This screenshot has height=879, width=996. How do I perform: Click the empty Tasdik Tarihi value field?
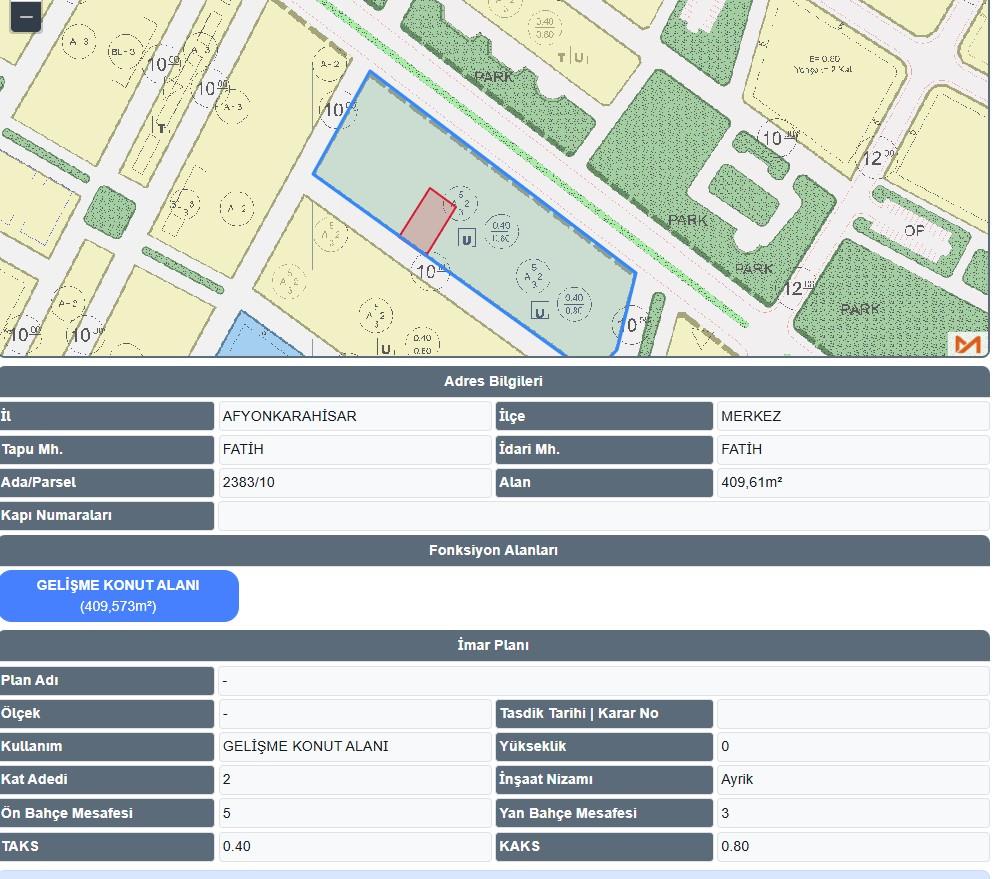852,713
